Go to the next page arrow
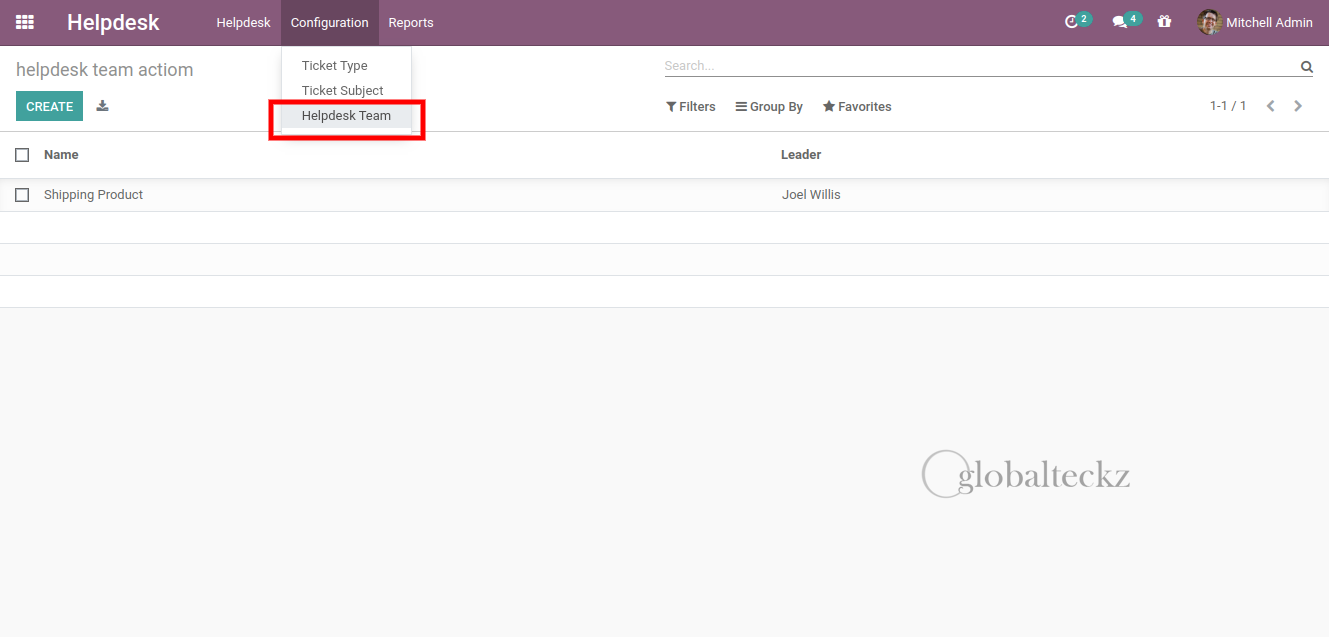Screen dimensions: 1329x637 click(1298, 106)
